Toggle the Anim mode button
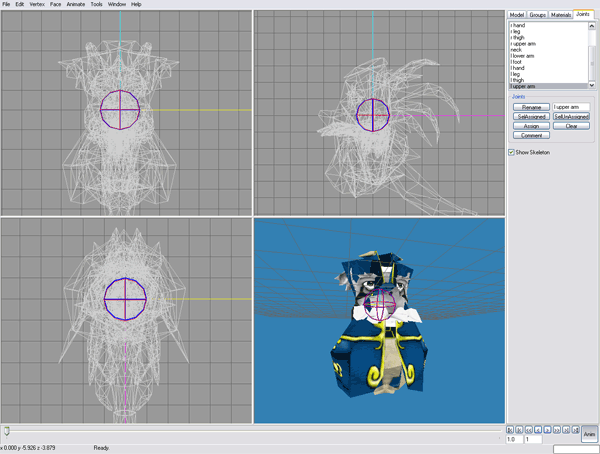Viewport: 600px width, 454px height. tap(590, 434)
